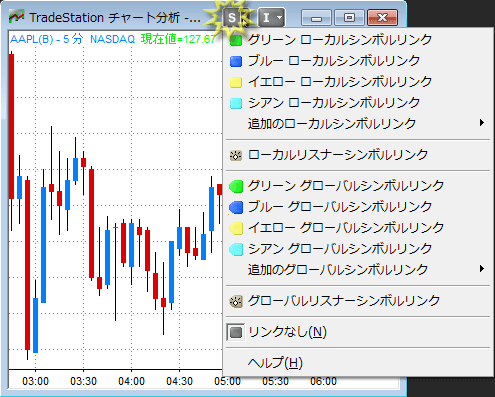
Task: Click the 04:30 time axis label
Action: (179, 381)
